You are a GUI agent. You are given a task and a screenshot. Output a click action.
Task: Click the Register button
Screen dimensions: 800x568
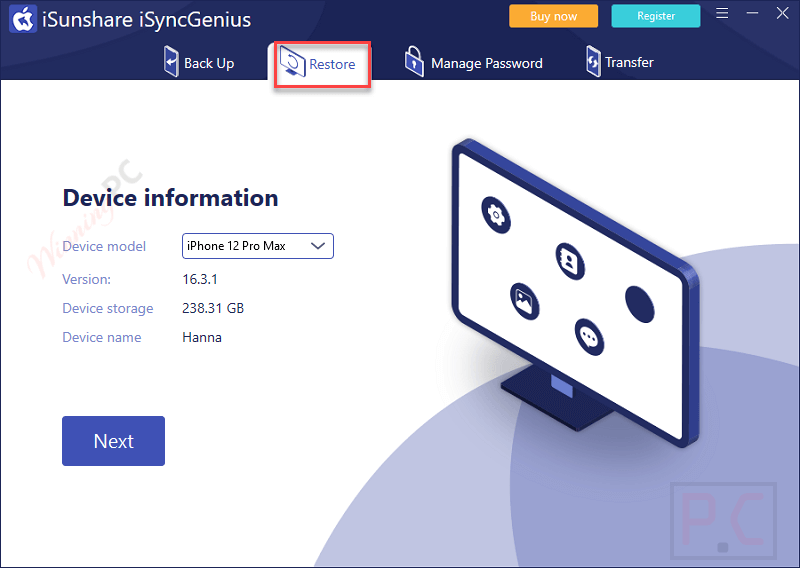click(x=656, y=16)
